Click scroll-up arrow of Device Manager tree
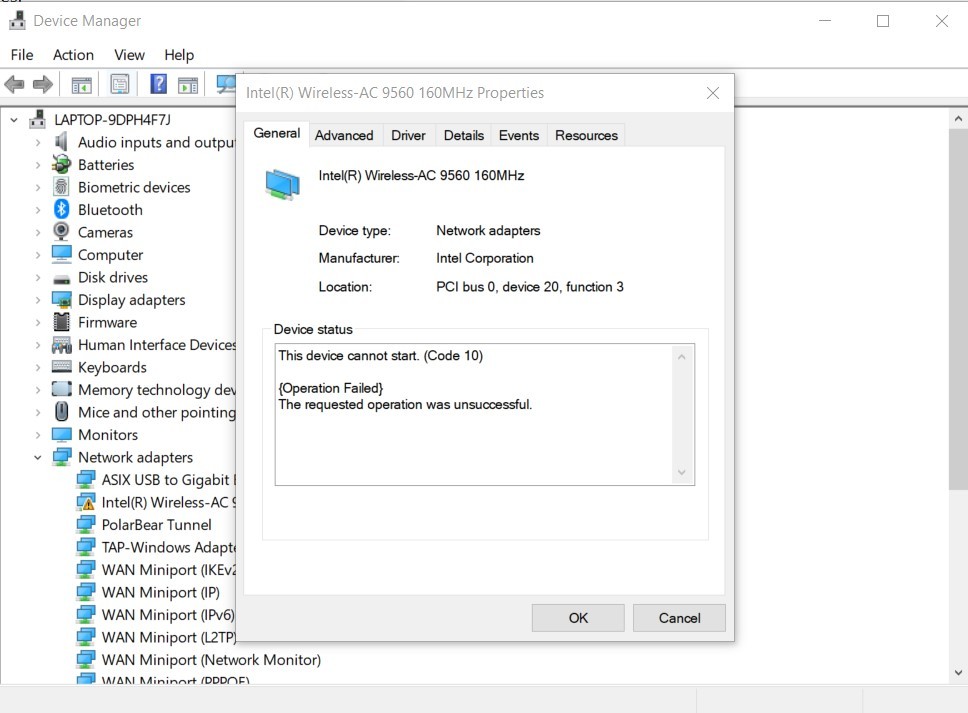968x713 pixels. click(958, 118)
